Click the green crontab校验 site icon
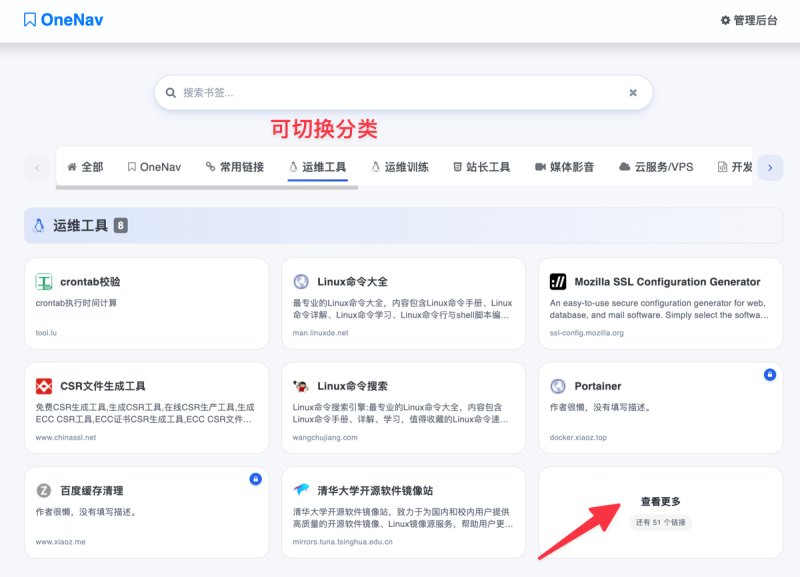 click(44, 282)
